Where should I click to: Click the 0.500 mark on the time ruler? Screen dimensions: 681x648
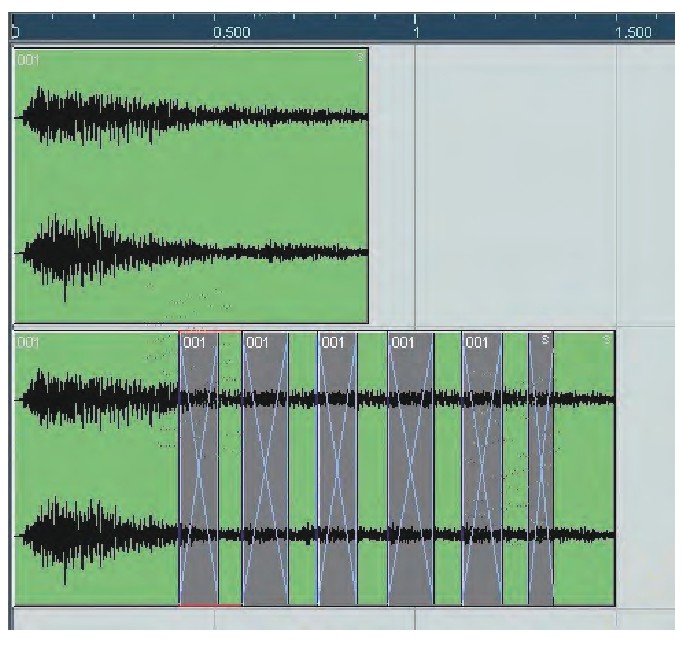231,33
